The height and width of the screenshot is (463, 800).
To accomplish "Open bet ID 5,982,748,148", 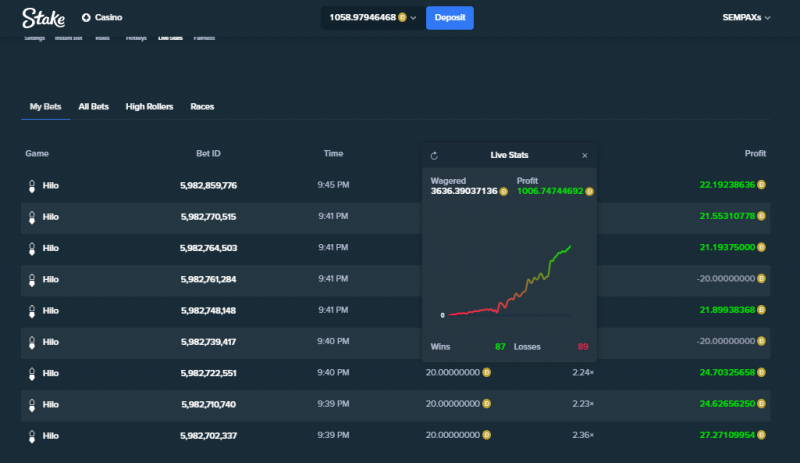I will [x=208, y=310].
